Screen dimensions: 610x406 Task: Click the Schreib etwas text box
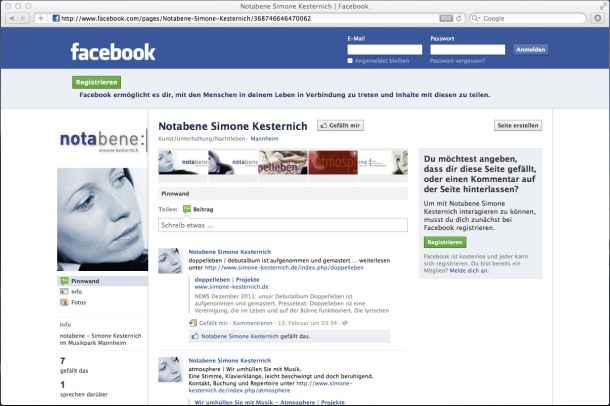(283, 225)
